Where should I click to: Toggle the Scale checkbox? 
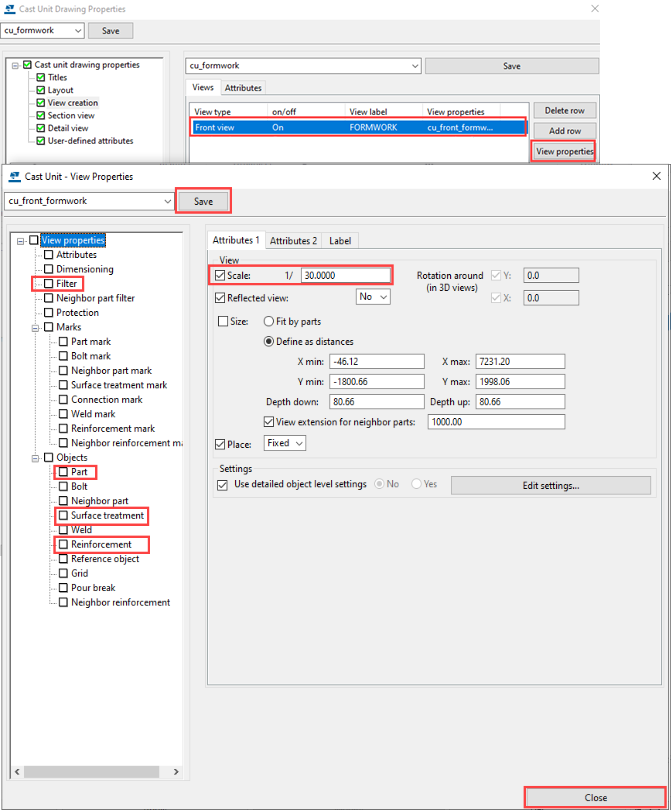221,275
